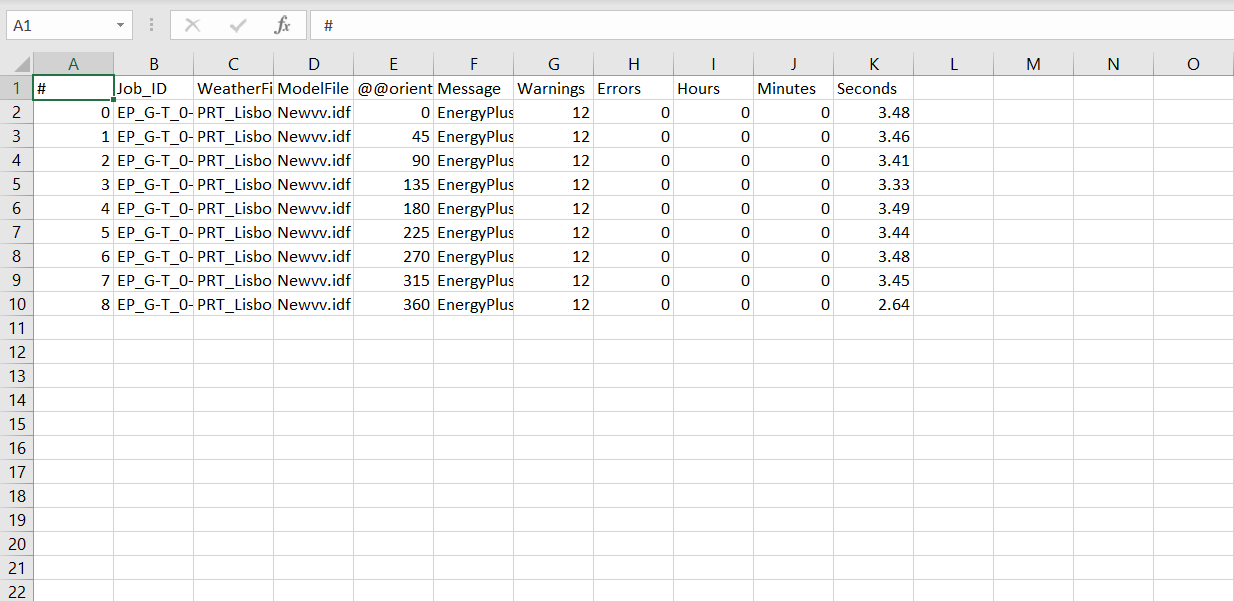Screen dimensions: 1234x601
Task: Click the orientation value 45
Action: pos(393,136)
